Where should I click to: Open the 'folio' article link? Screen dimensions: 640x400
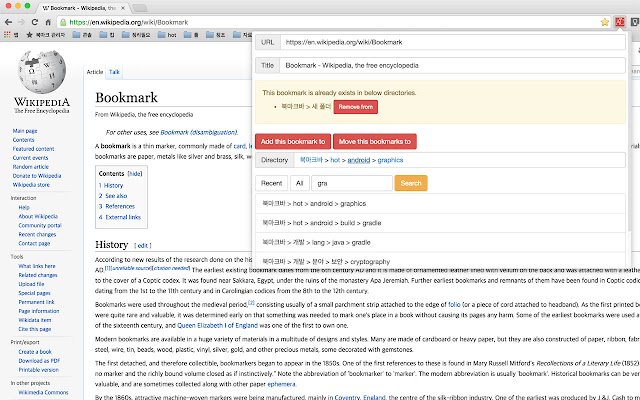(x=454, y=304)
